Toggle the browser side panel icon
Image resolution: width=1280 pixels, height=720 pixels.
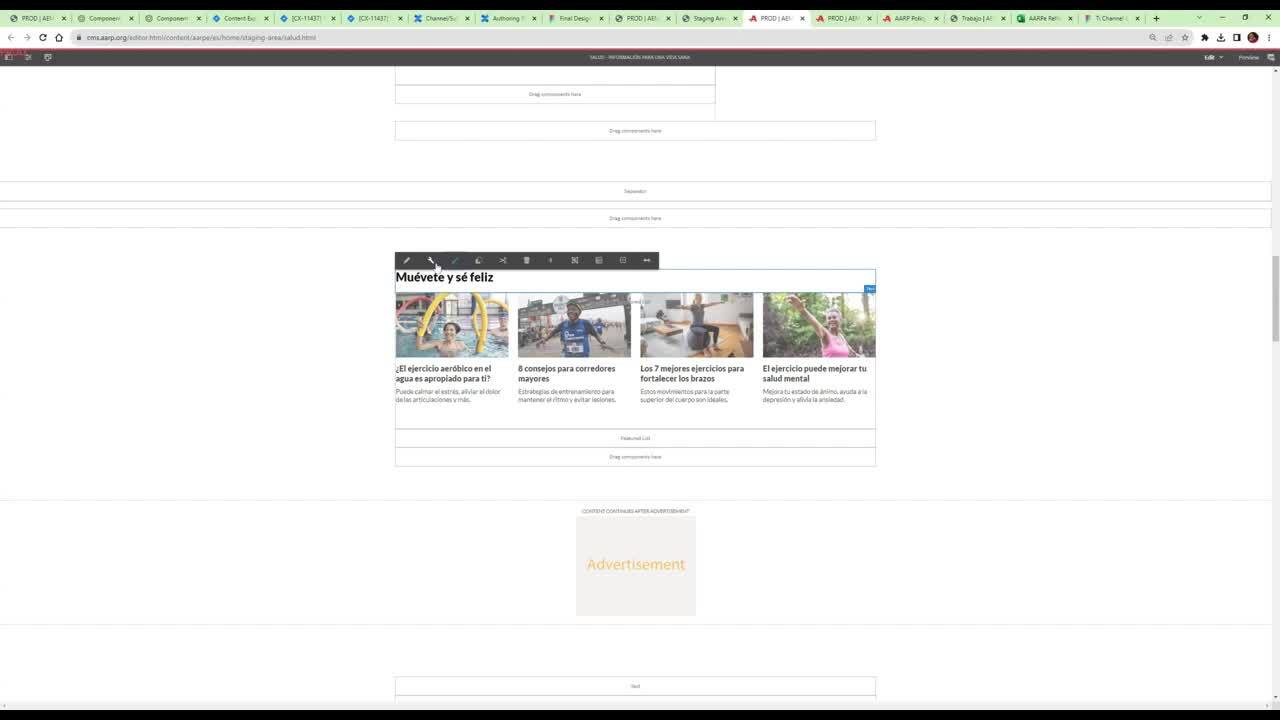click(1237, 37)
